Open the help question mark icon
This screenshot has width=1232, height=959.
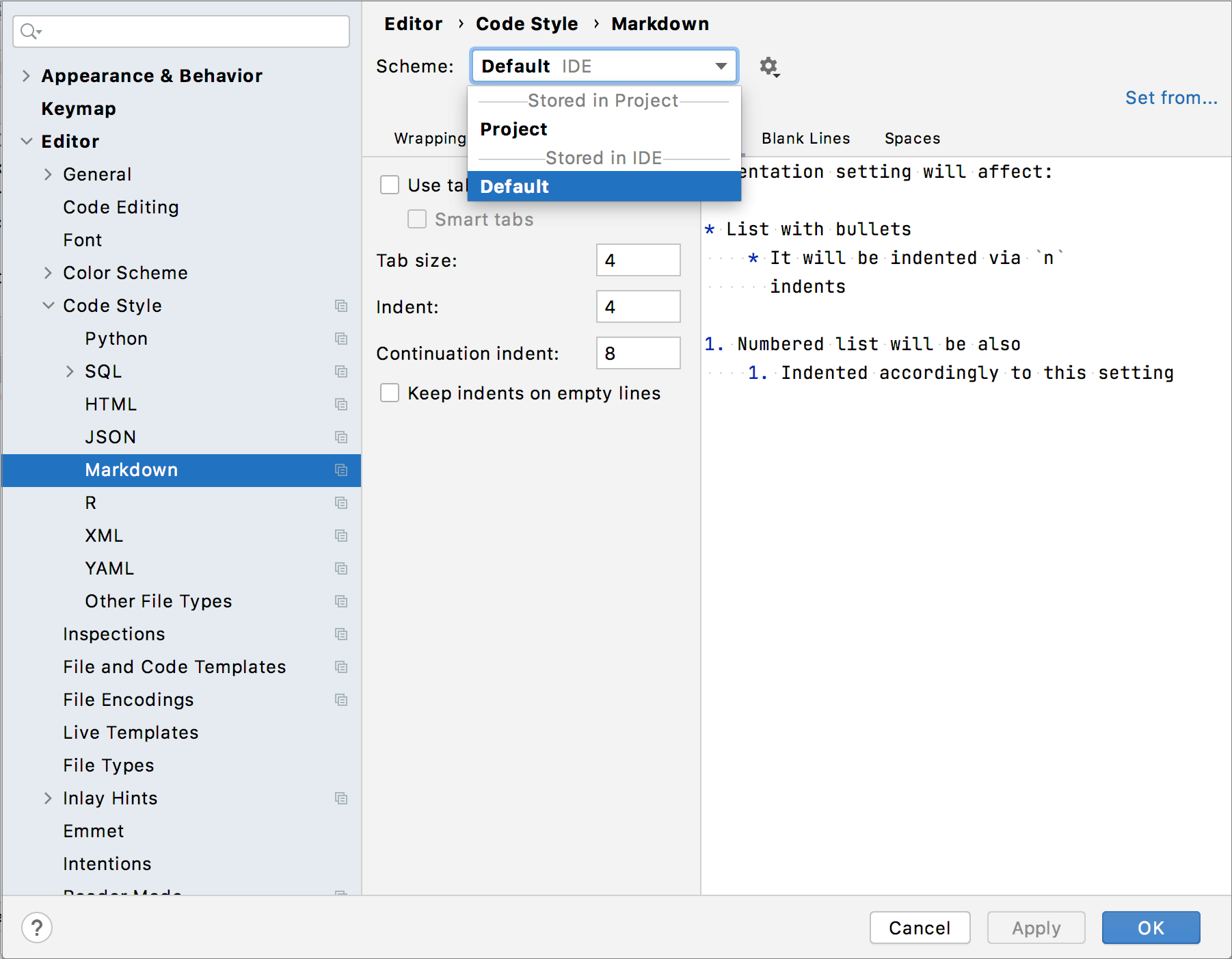pyautogui.click(x=38, y=928)
